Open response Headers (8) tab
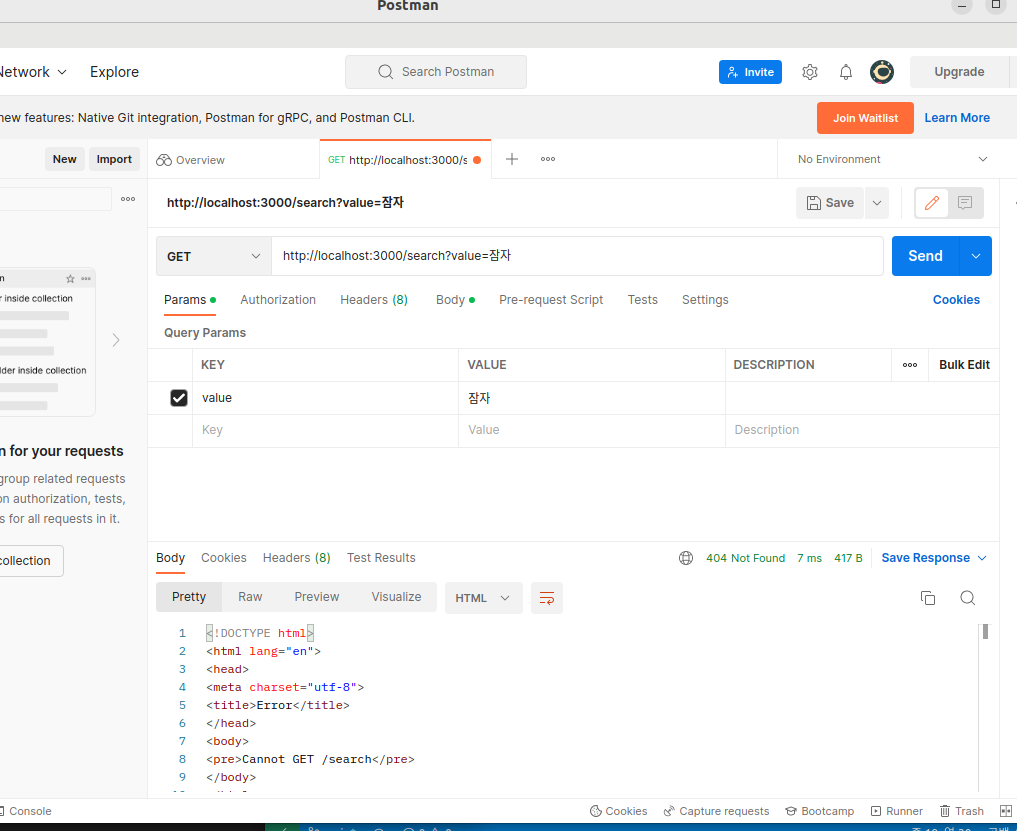This screenshot has width=1017, height=831. 296,558
